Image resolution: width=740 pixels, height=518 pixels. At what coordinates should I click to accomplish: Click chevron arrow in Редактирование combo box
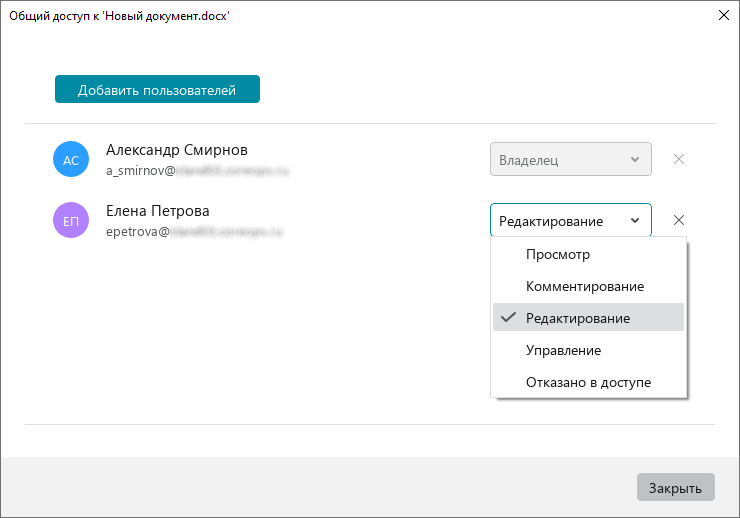pyautogui.click(x=635, y=220)
